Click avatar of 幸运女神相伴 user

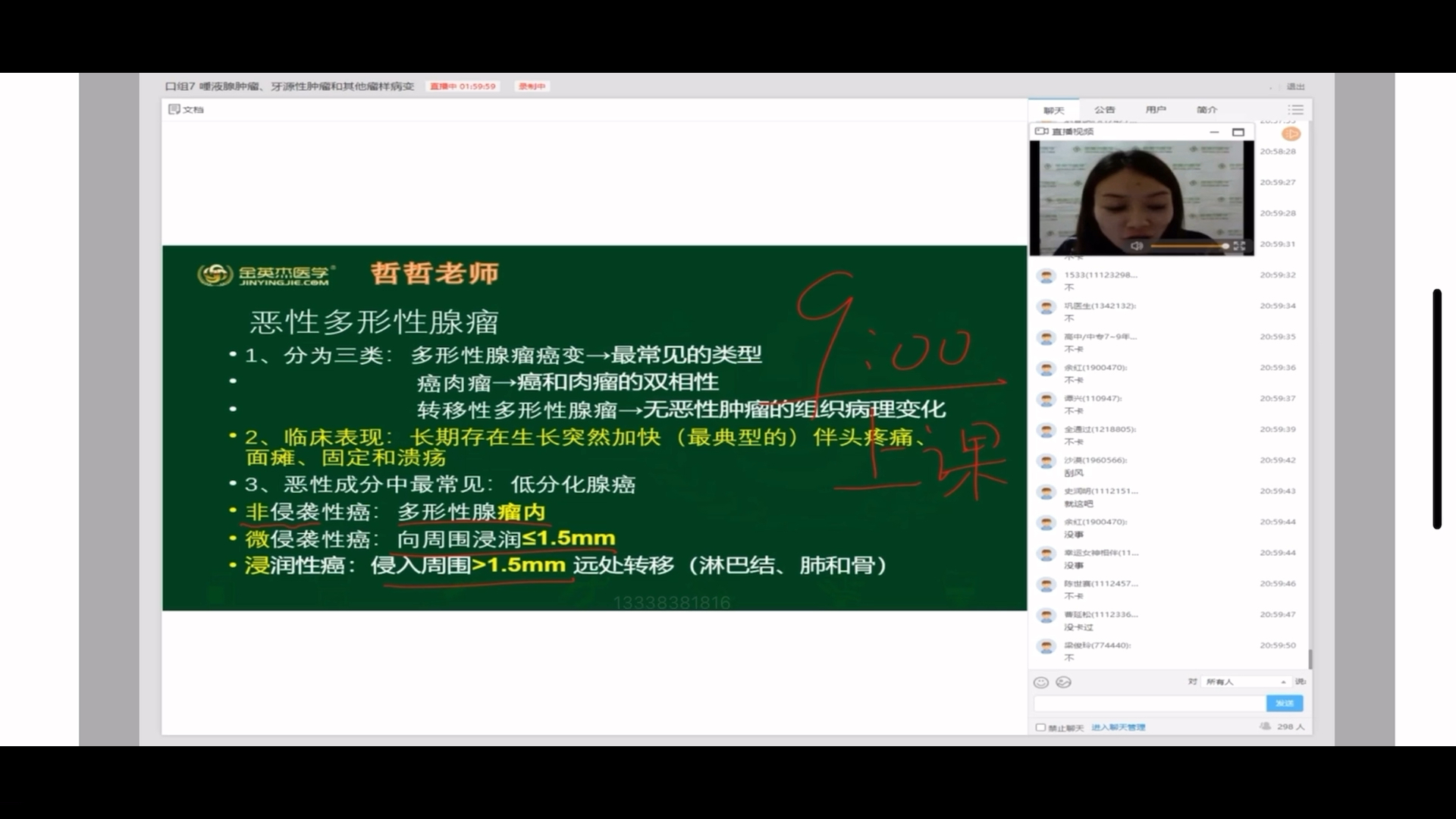1046,554
